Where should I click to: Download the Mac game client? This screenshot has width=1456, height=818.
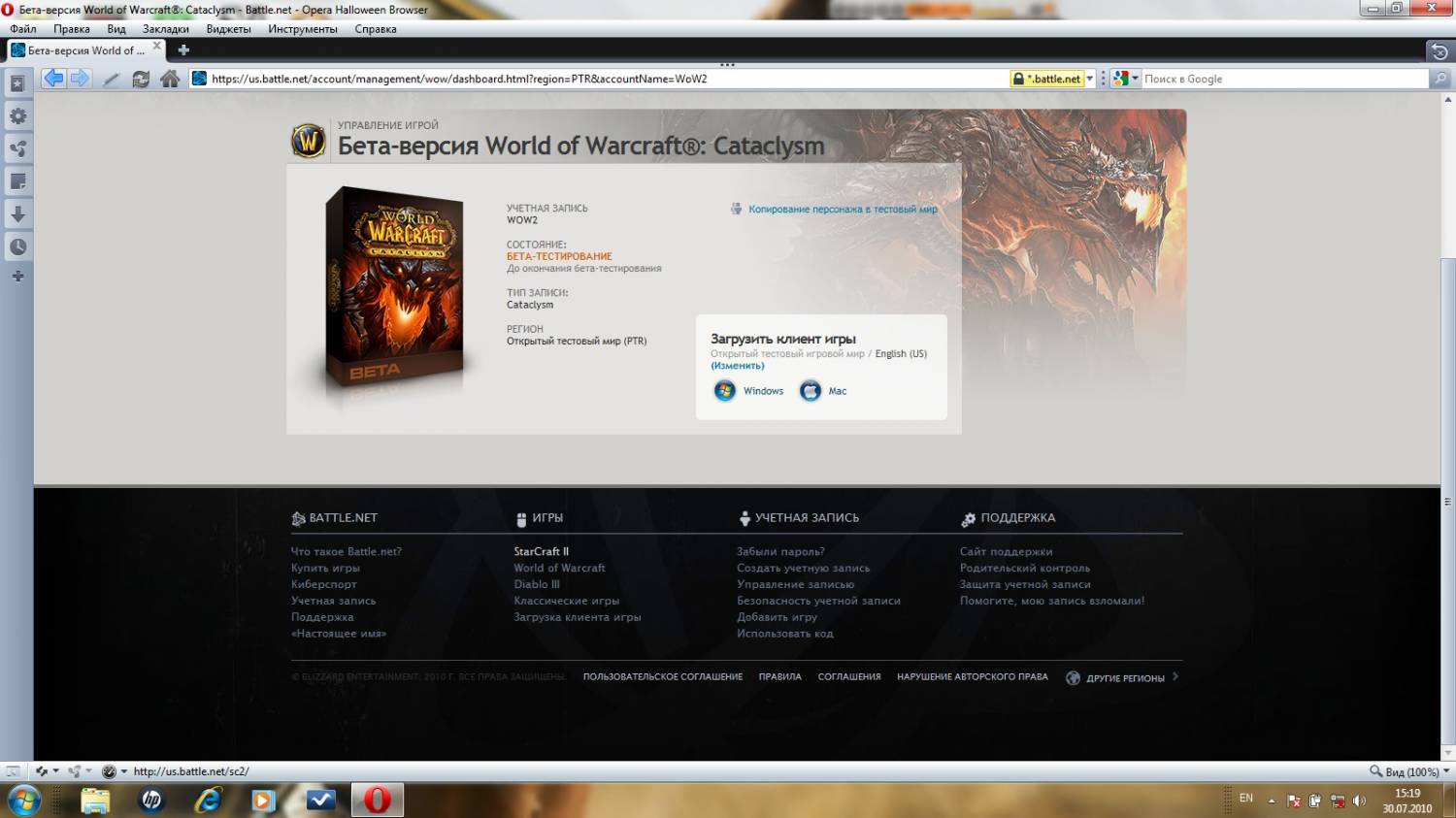coord(823,391)
